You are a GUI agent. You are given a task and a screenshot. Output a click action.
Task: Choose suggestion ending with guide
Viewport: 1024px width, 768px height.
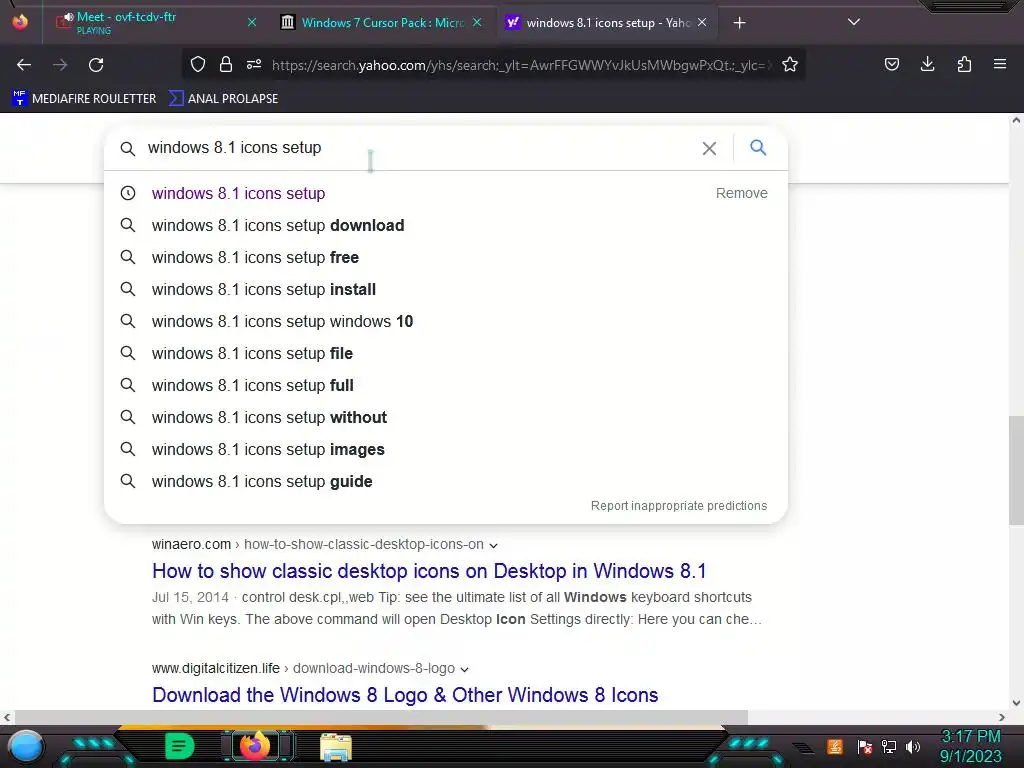(445, 481)
